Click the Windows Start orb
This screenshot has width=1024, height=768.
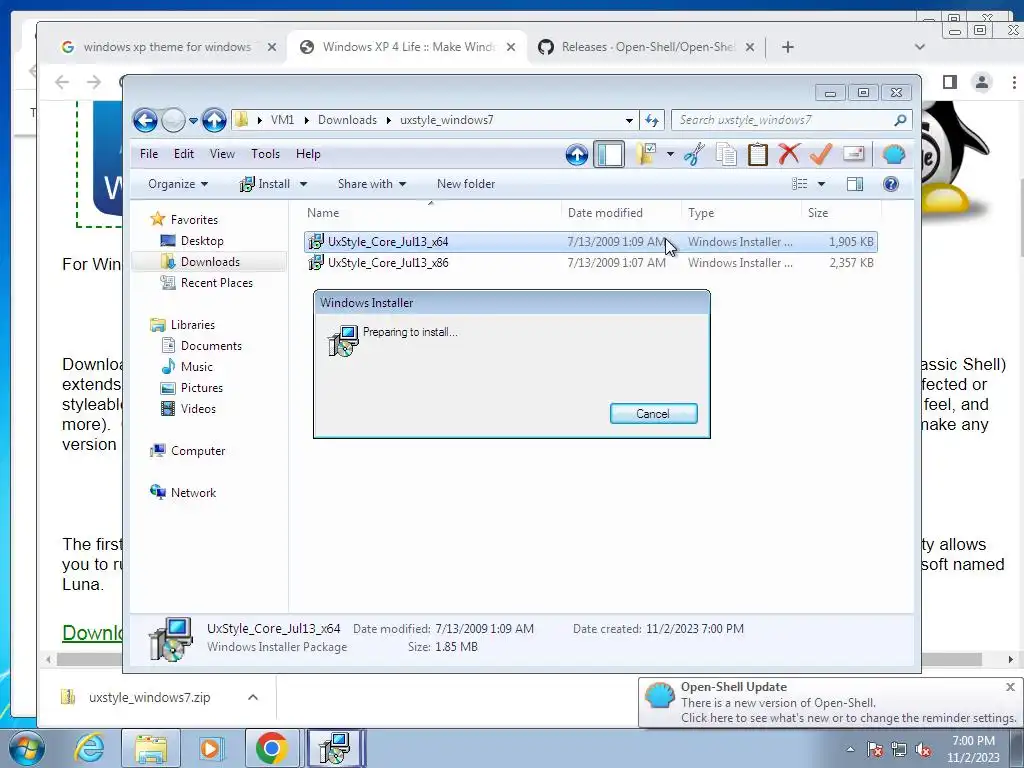pyautogui.click(x=26, y=748)
